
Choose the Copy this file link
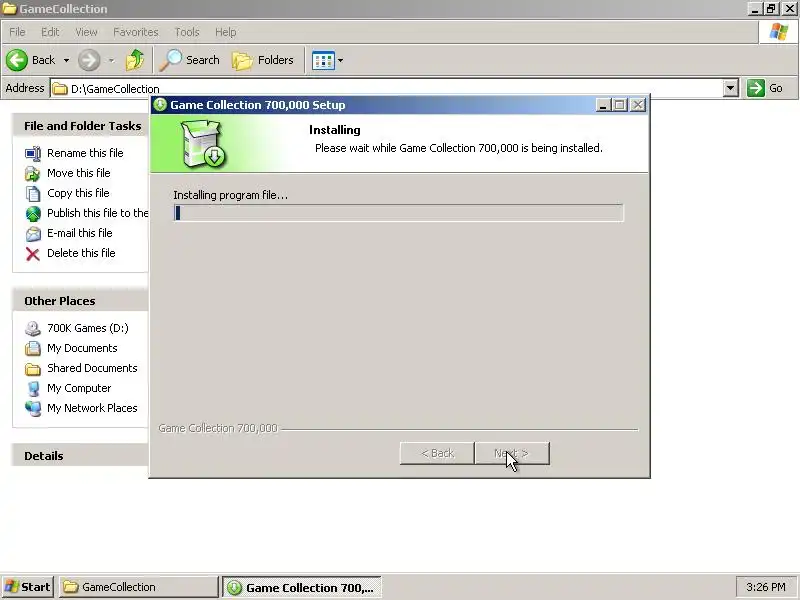(78, 193)
